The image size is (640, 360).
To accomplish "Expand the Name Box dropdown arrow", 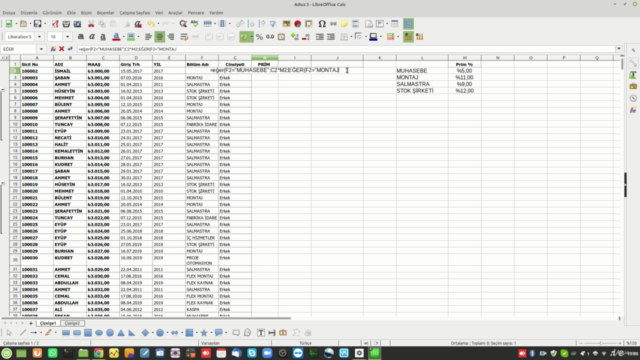I will (41, 49).
